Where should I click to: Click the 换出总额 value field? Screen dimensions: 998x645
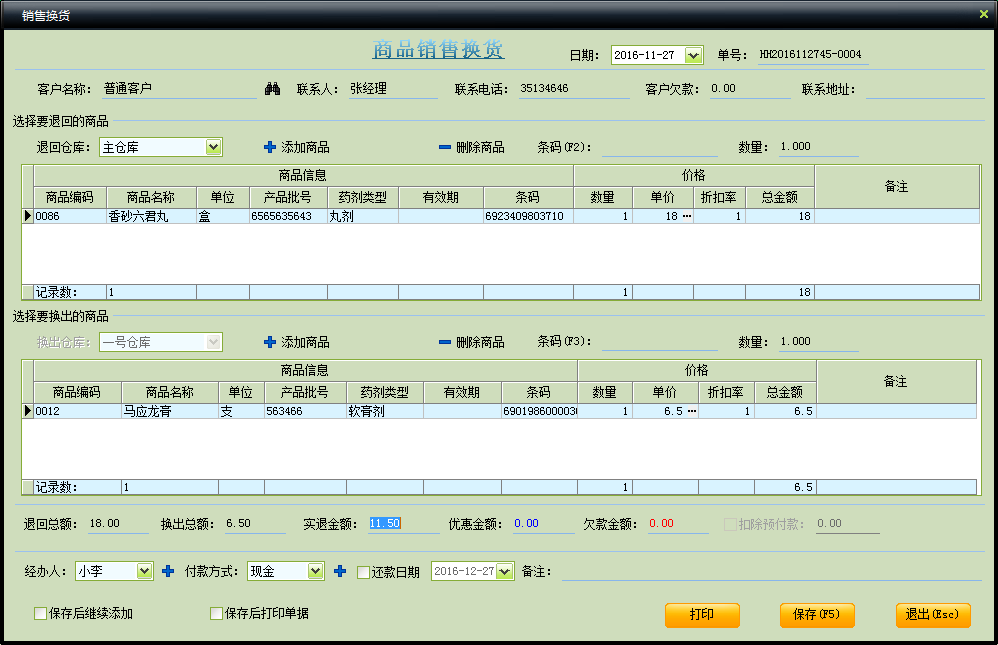[x=255, y=524]
